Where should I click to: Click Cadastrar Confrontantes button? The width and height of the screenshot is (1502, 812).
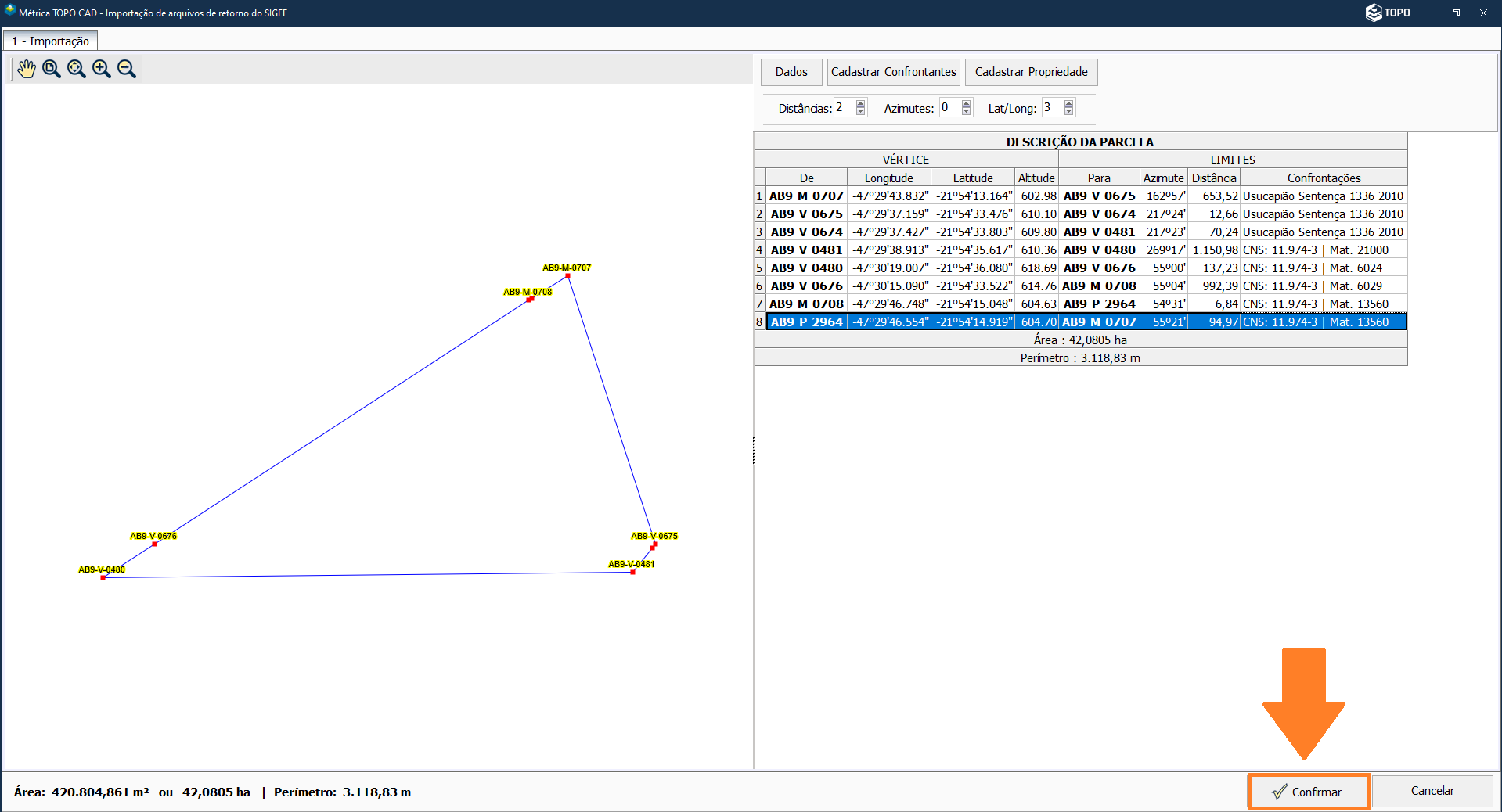coord(893,72)
